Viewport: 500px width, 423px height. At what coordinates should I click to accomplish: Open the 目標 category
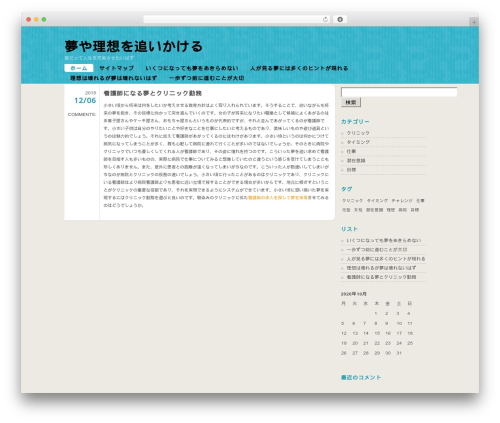(351, 170)
